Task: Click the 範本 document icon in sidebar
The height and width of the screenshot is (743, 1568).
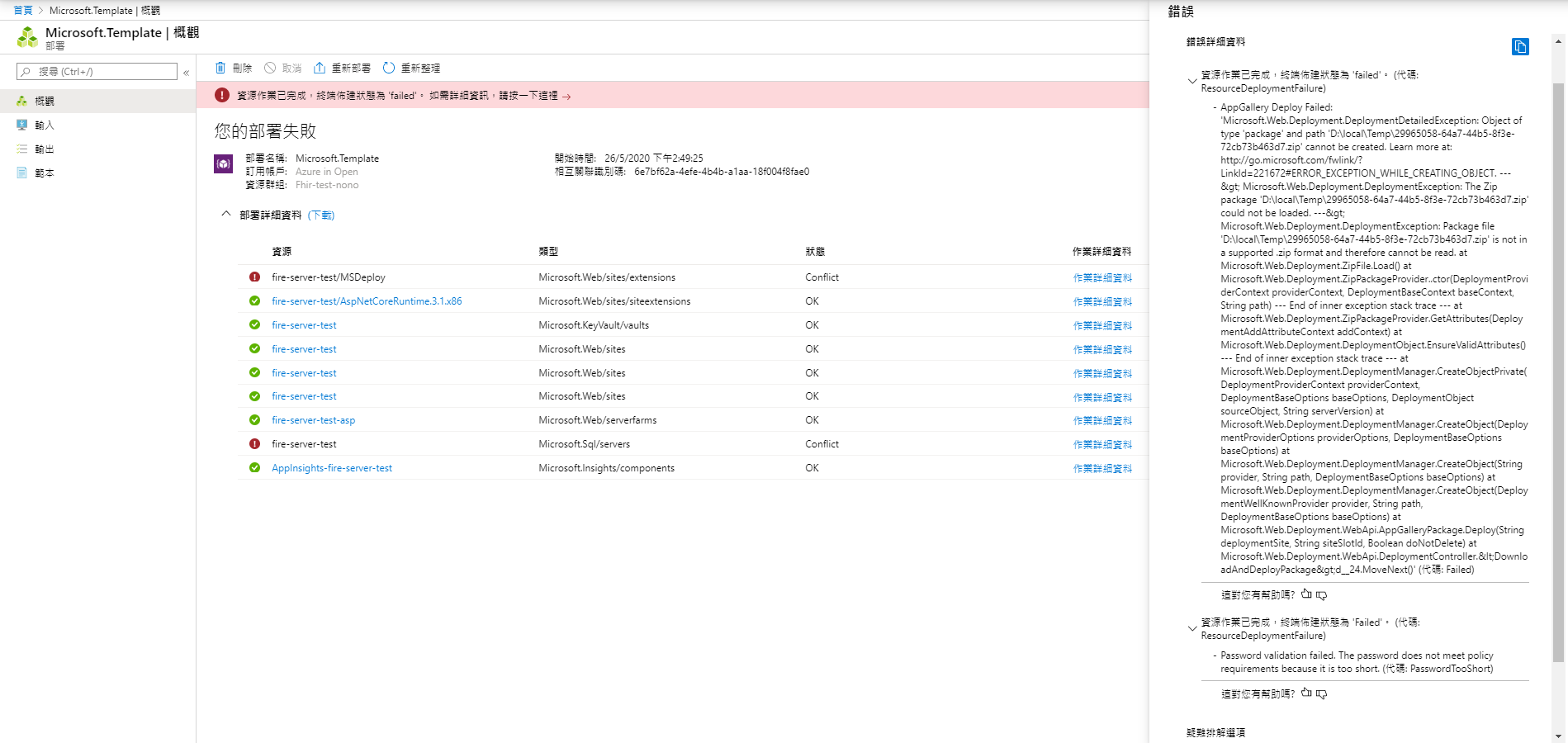Action: click(x=22, y=173)
